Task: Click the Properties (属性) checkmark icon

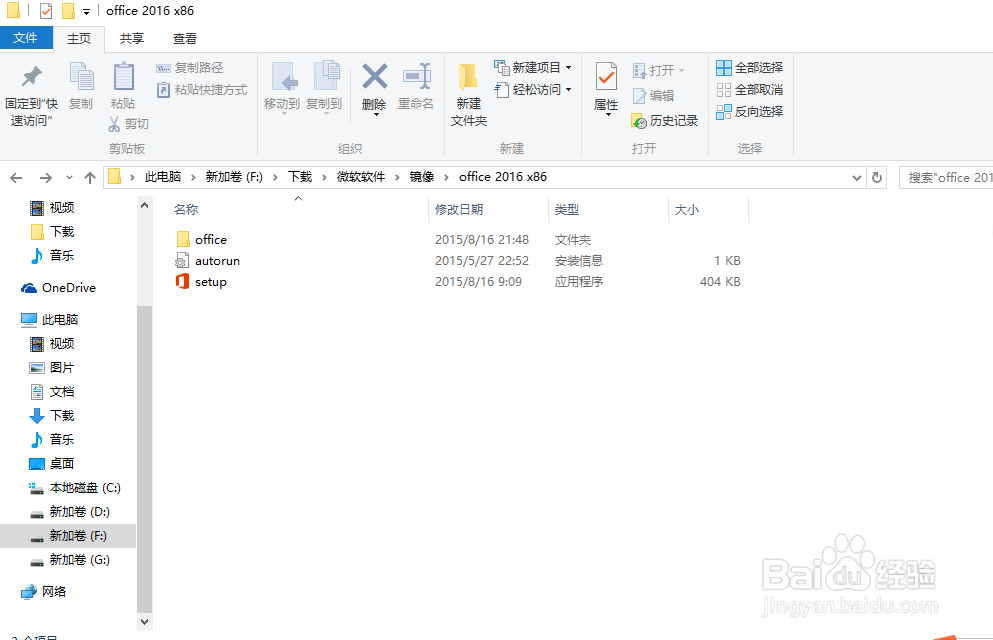Action: 606,78
